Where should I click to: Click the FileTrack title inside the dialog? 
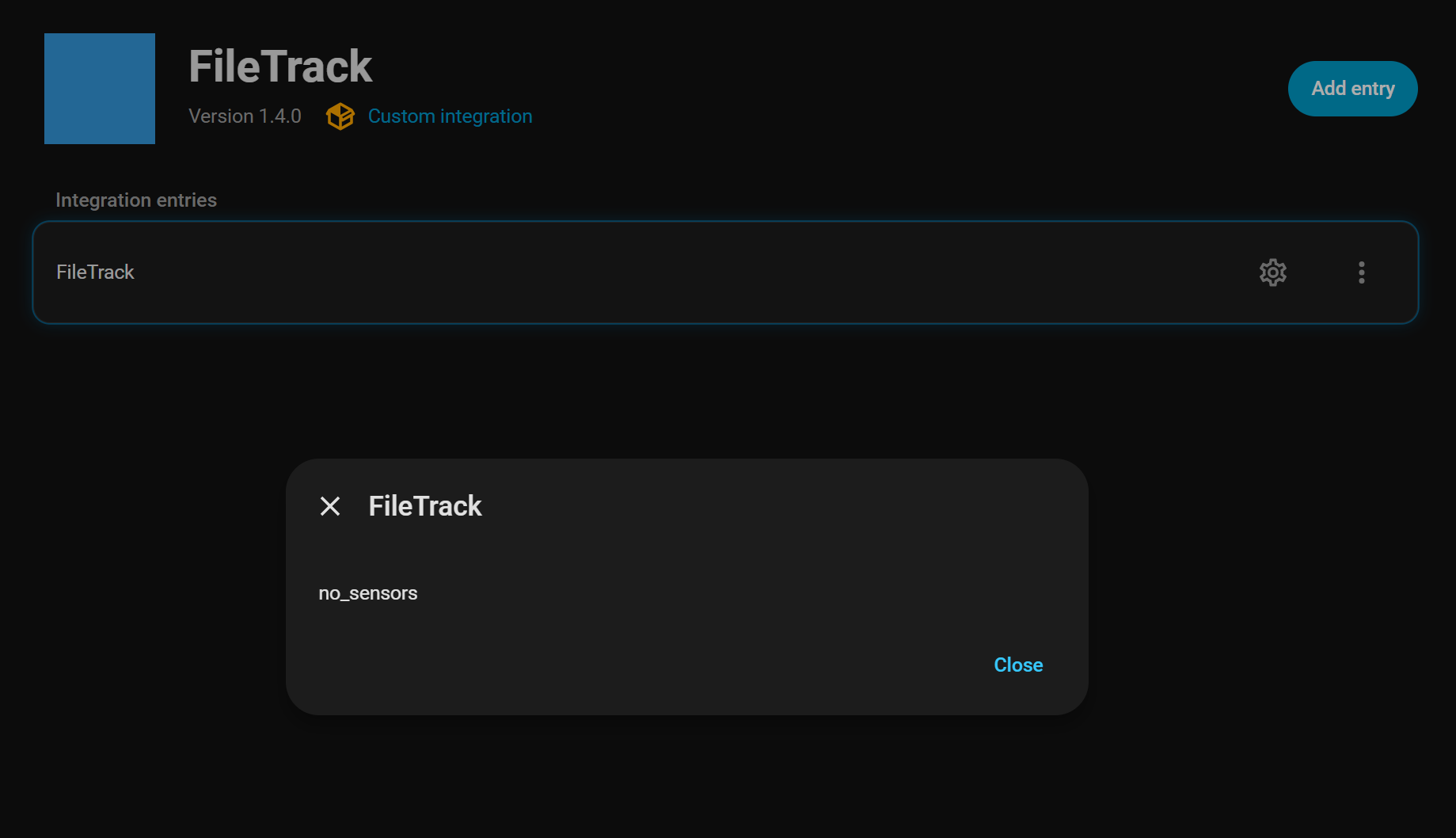click(425, 506)
